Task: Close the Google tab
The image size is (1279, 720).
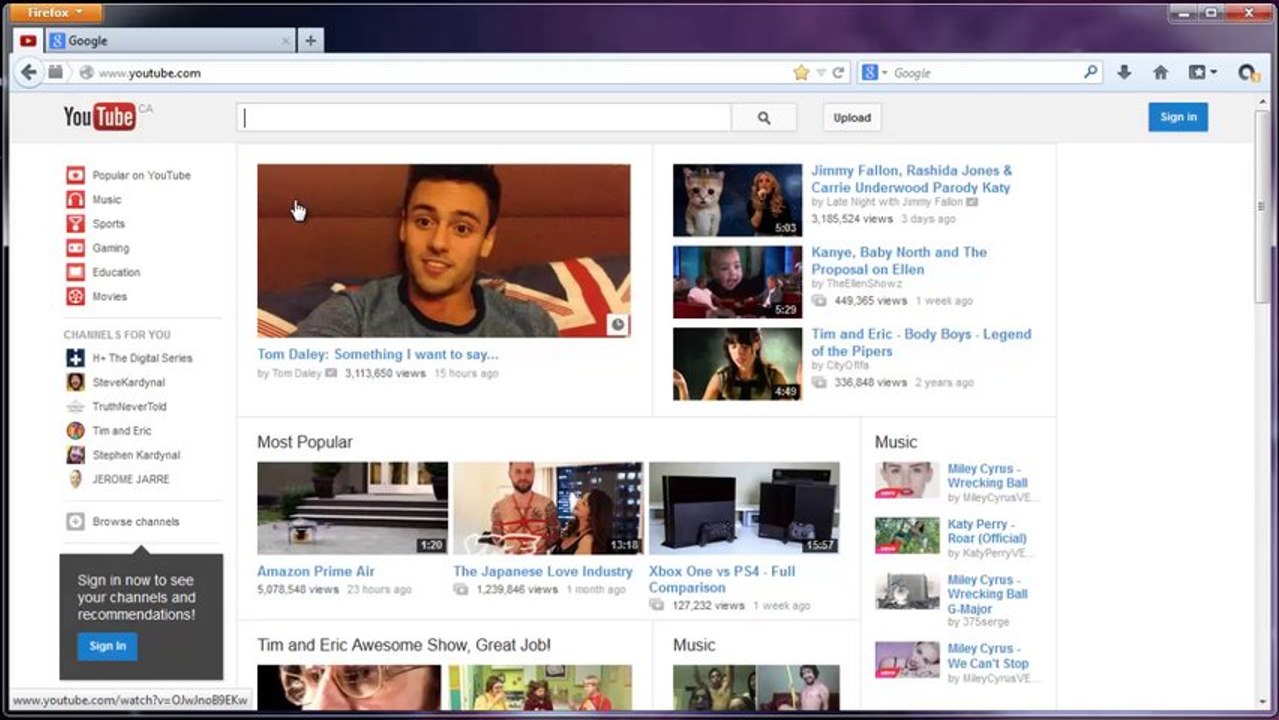Action: tap(285, 41)
